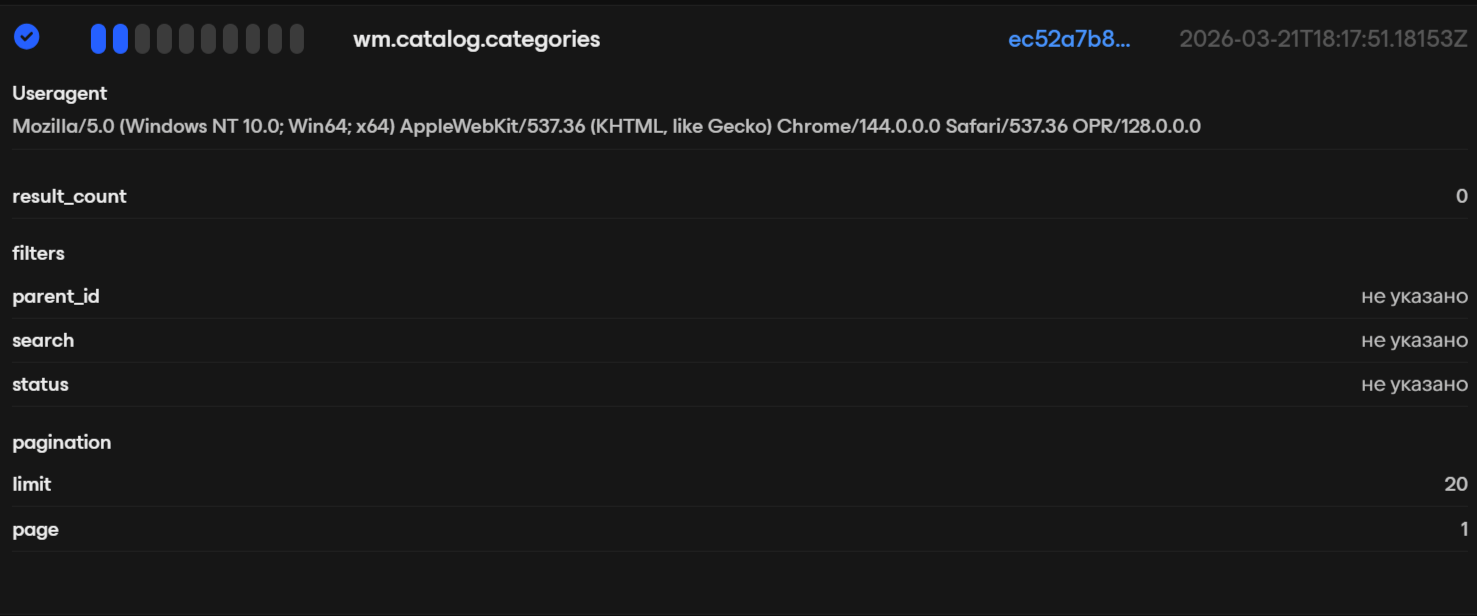
Task: Click the search filter row label
Action: (x=43, y=340)
